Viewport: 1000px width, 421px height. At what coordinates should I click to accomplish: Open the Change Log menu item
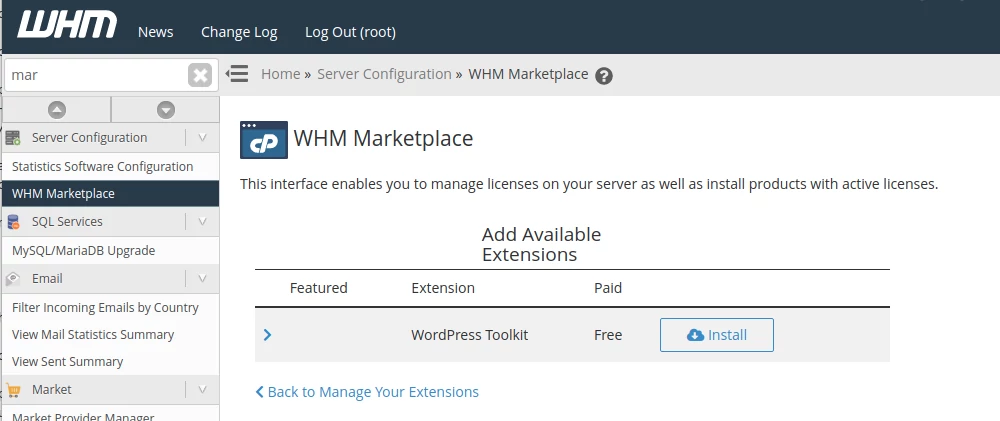click(239, 32)
